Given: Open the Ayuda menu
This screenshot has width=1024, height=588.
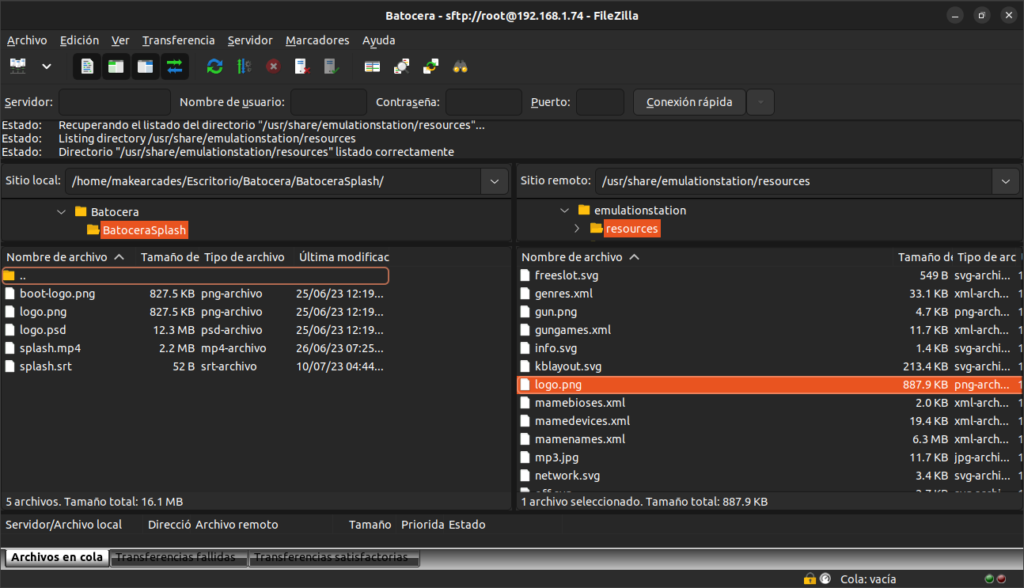Looking at the screenshot, I should point(379,41).
